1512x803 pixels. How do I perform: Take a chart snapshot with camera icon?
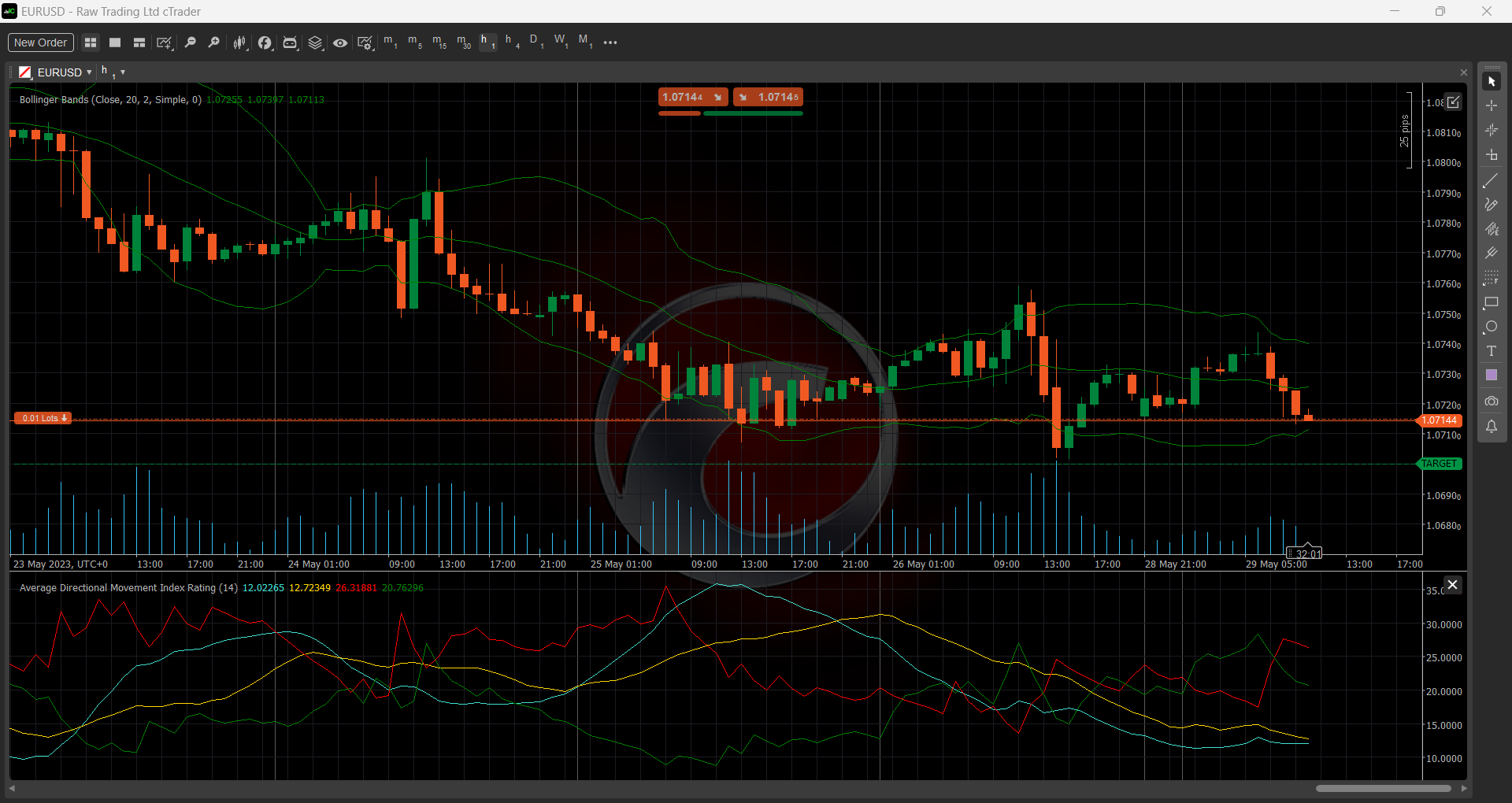click(x=1491, y=401)
